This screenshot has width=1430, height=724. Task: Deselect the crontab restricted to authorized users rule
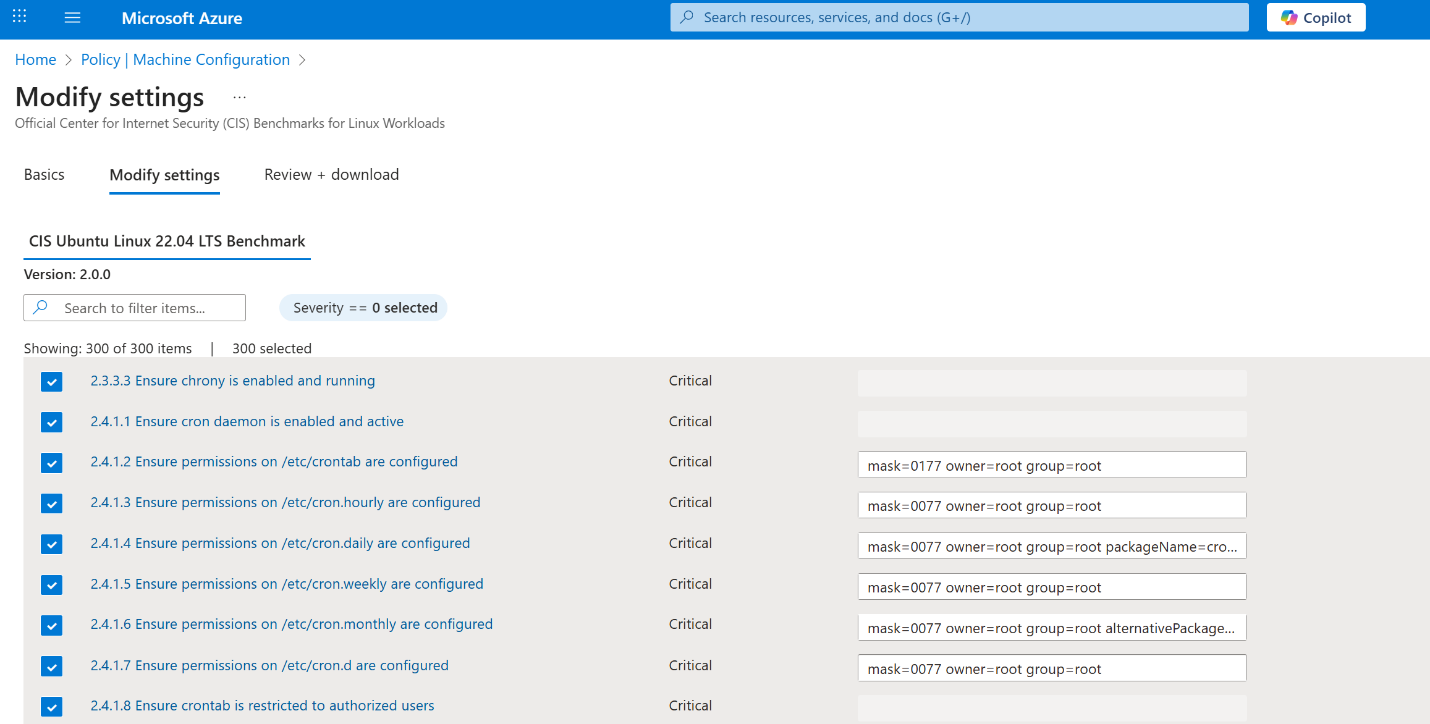(51, 706)
